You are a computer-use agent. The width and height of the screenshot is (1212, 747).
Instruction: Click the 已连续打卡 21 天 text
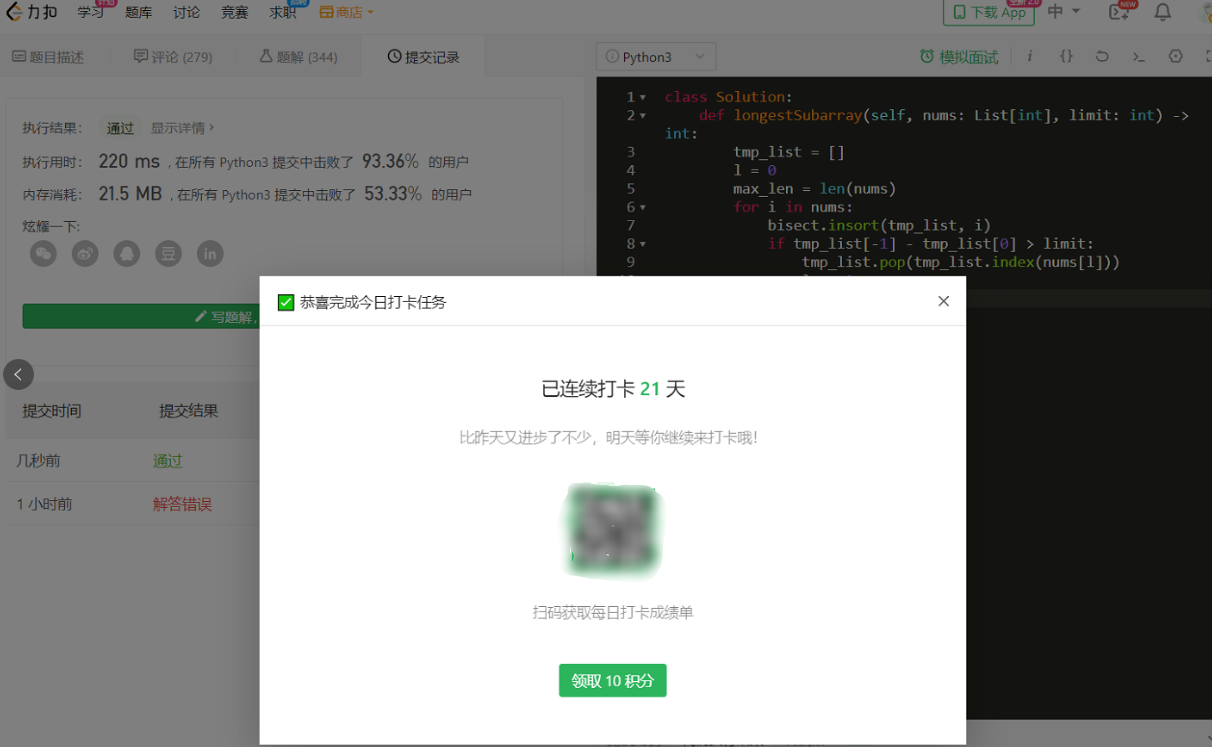[x=613, y=389]
